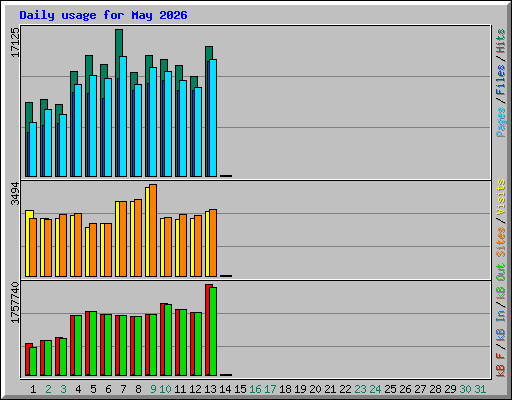Click day 14 on the x-axis
The image size is (512, 400).
[x=225, y=389]
